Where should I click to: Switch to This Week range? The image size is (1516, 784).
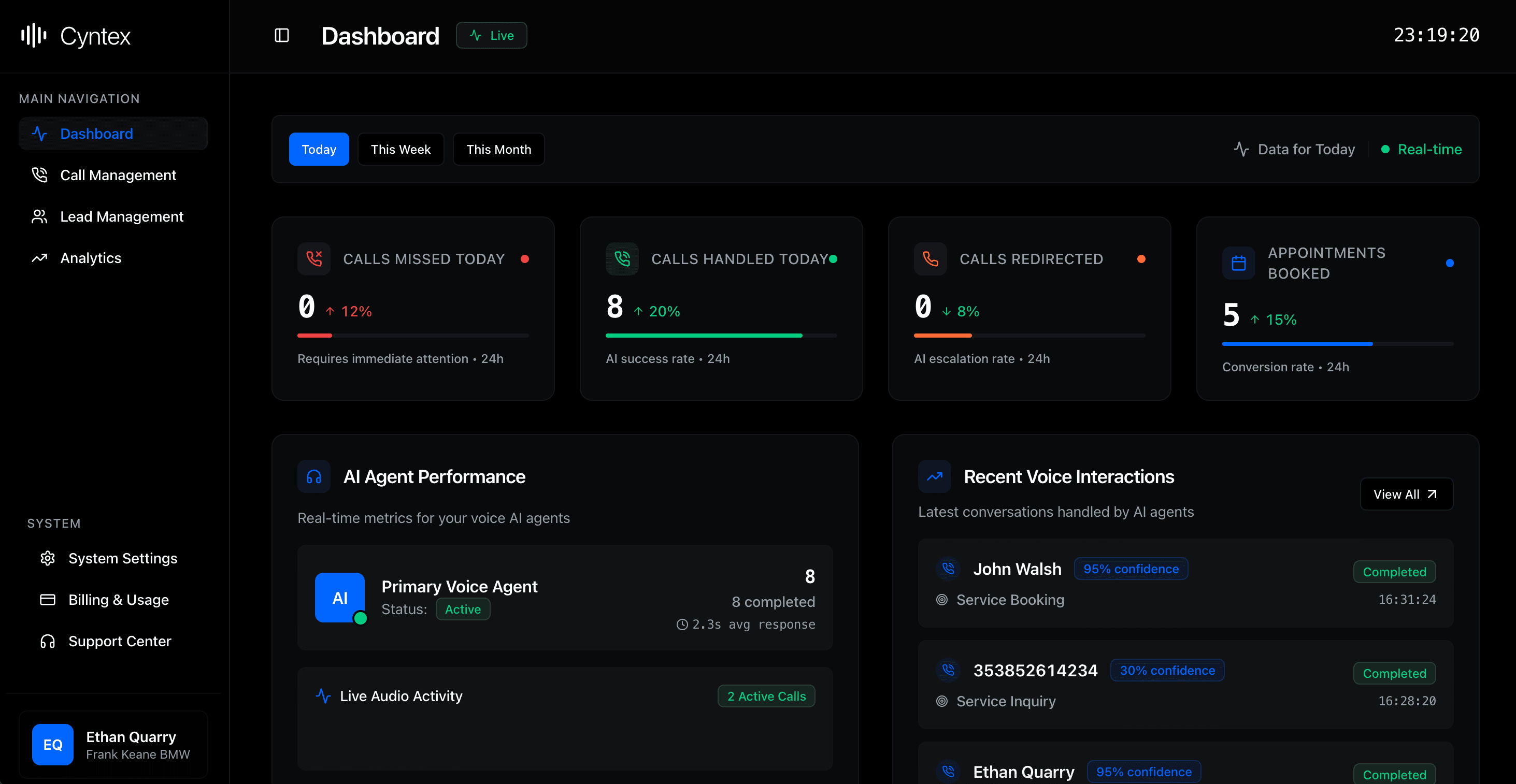tap(401, 149)
